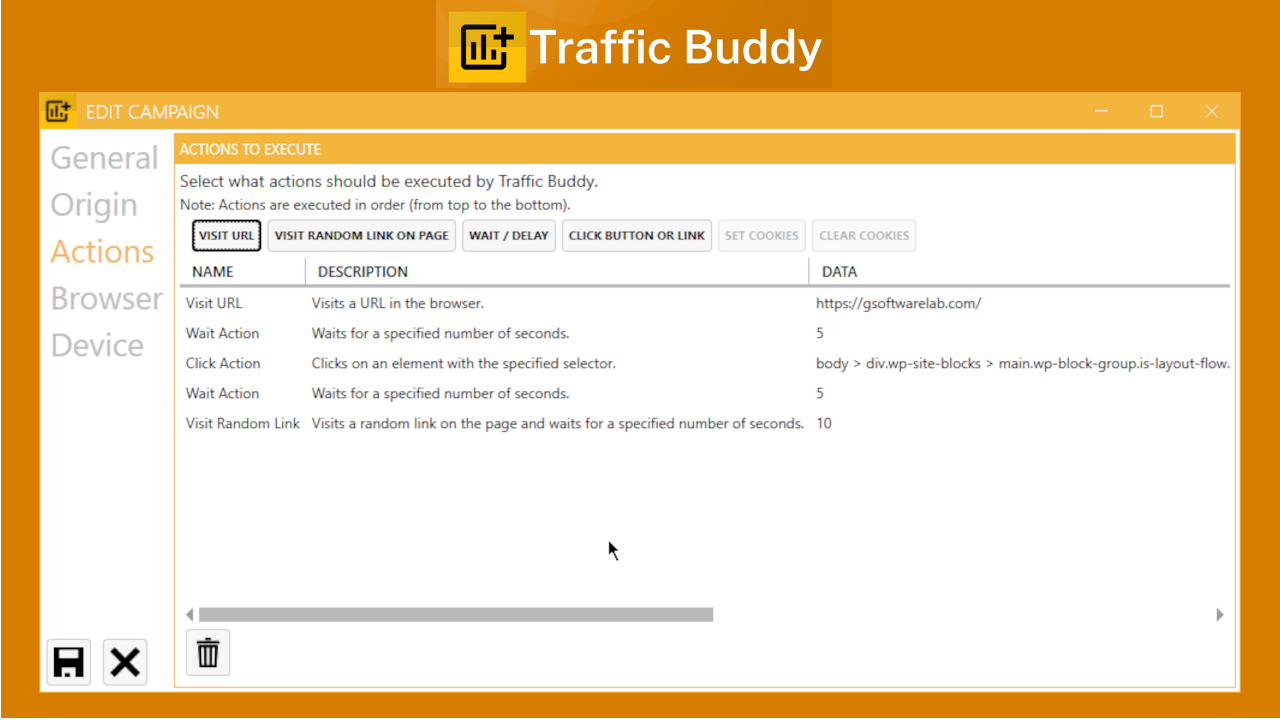Insert a Wait / Delay action
The height and width of the screenshot is (720, 1280).
508,235
